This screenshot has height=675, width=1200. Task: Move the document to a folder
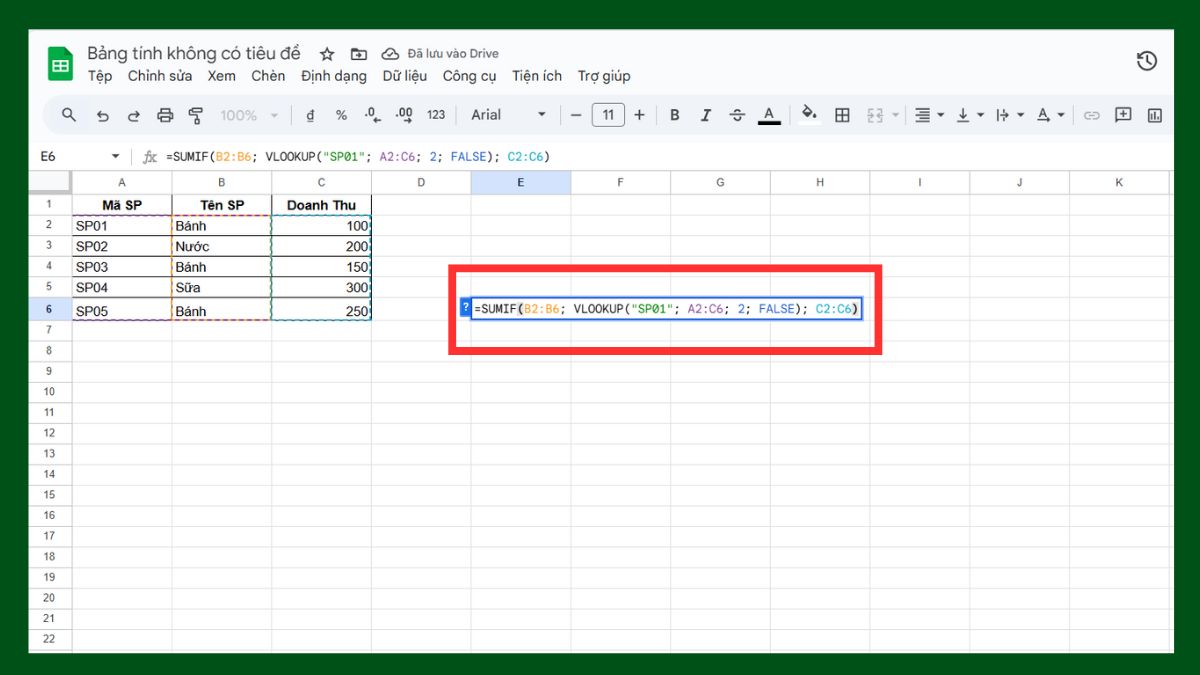click(359, 54)
